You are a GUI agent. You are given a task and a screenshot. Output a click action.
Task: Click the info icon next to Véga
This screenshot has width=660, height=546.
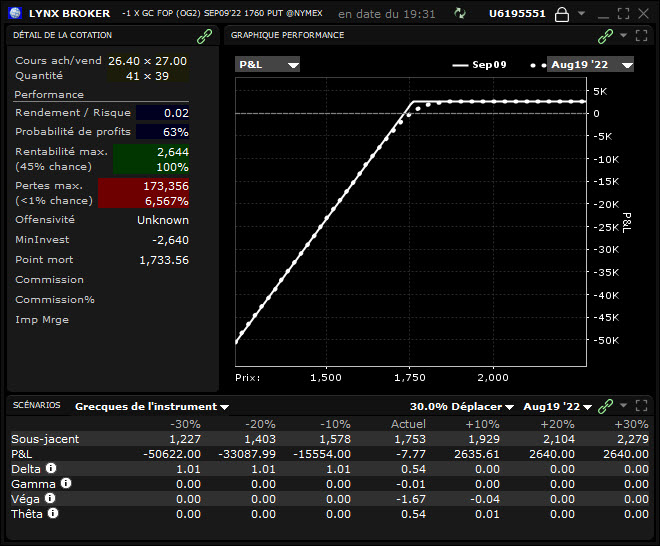click(50, 497)
